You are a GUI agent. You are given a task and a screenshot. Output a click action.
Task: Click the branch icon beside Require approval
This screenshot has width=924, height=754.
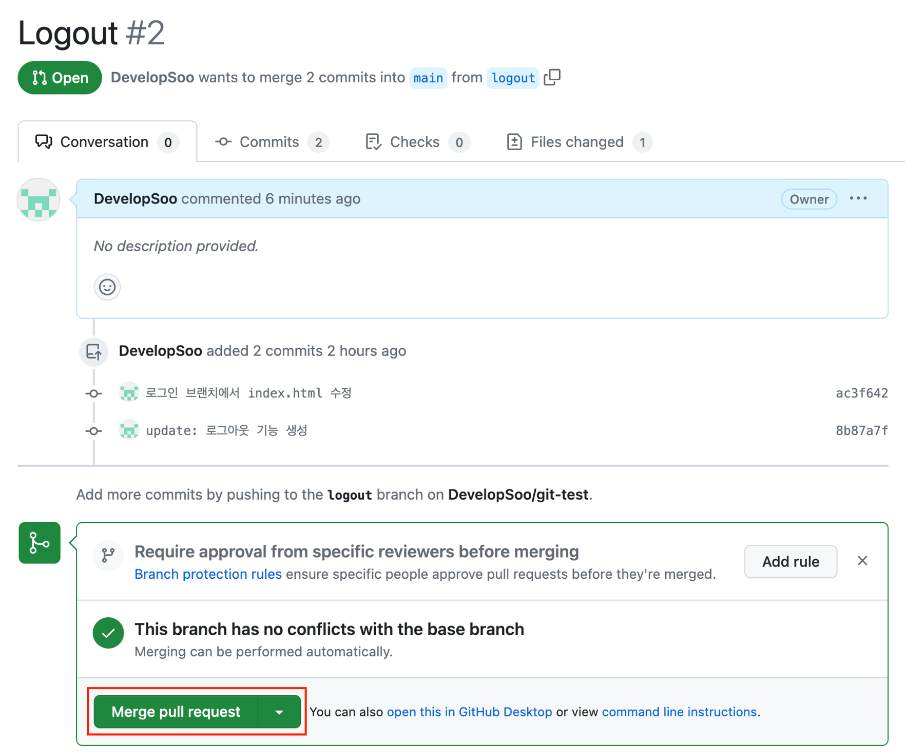coord(108,555)
